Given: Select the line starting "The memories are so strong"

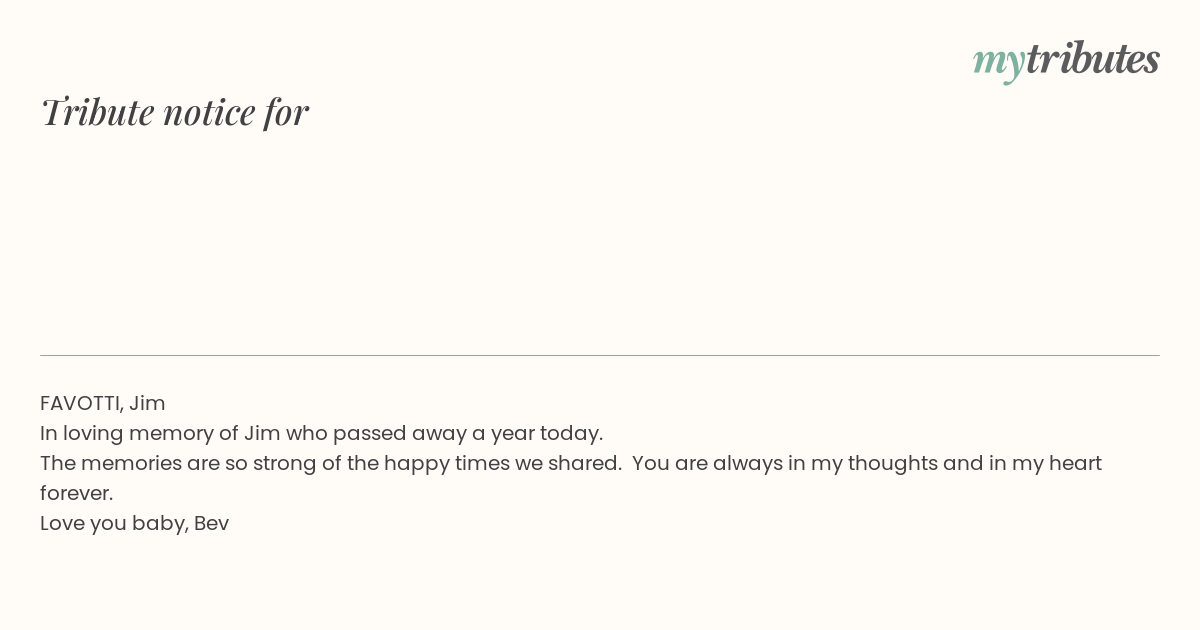Looking at the screenshot, I should pos(571,463).
